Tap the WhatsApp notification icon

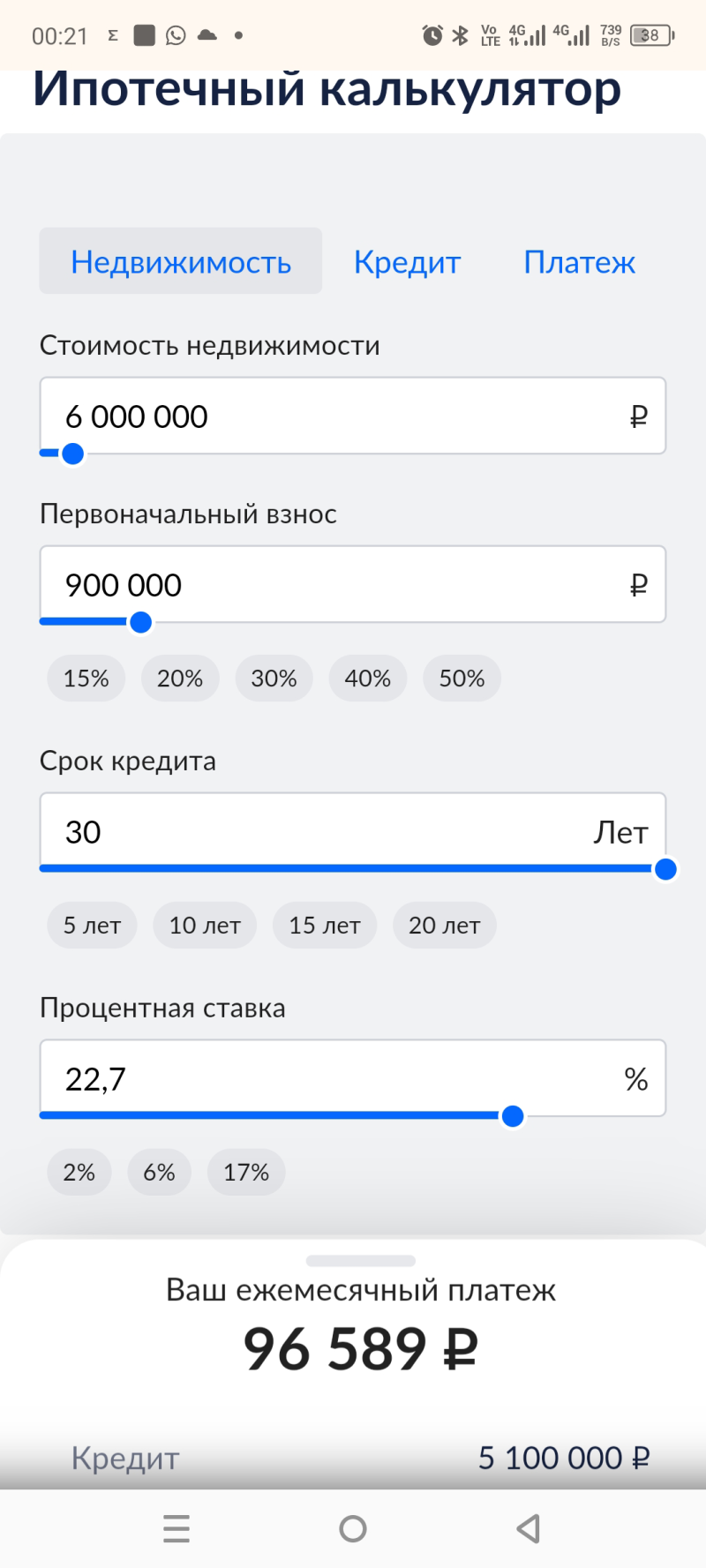[176, 35]
